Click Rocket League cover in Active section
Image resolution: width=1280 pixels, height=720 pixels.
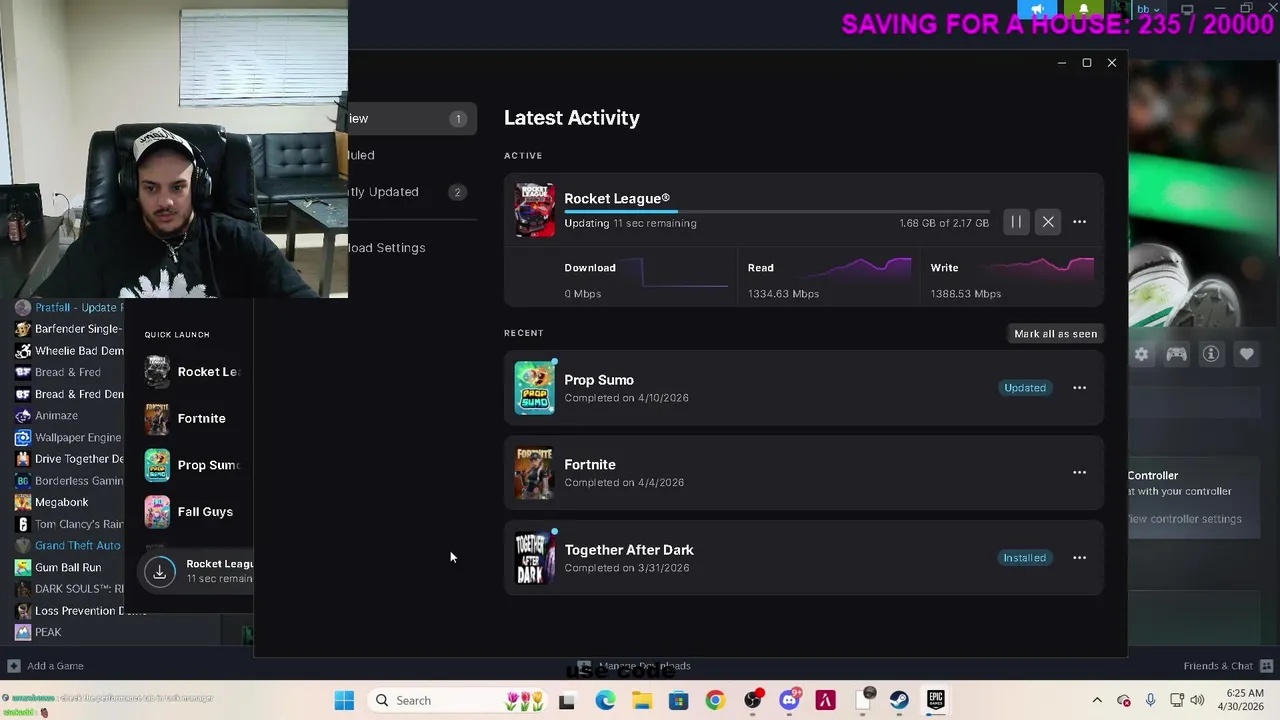coord(534,210)
